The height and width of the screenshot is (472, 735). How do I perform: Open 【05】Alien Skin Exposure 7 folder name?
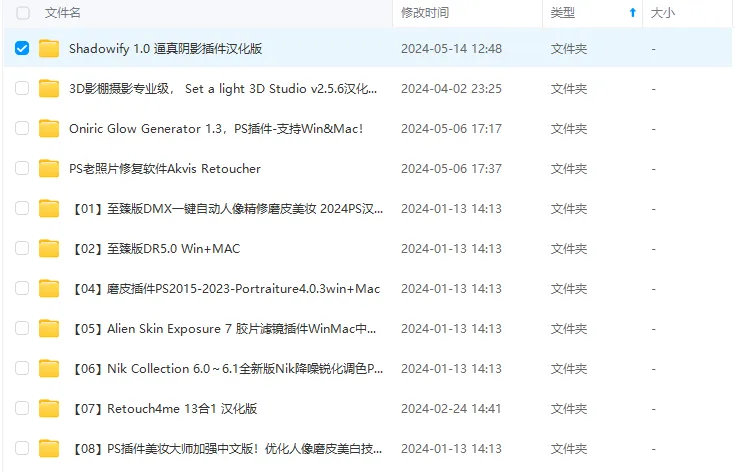(224, 329)
